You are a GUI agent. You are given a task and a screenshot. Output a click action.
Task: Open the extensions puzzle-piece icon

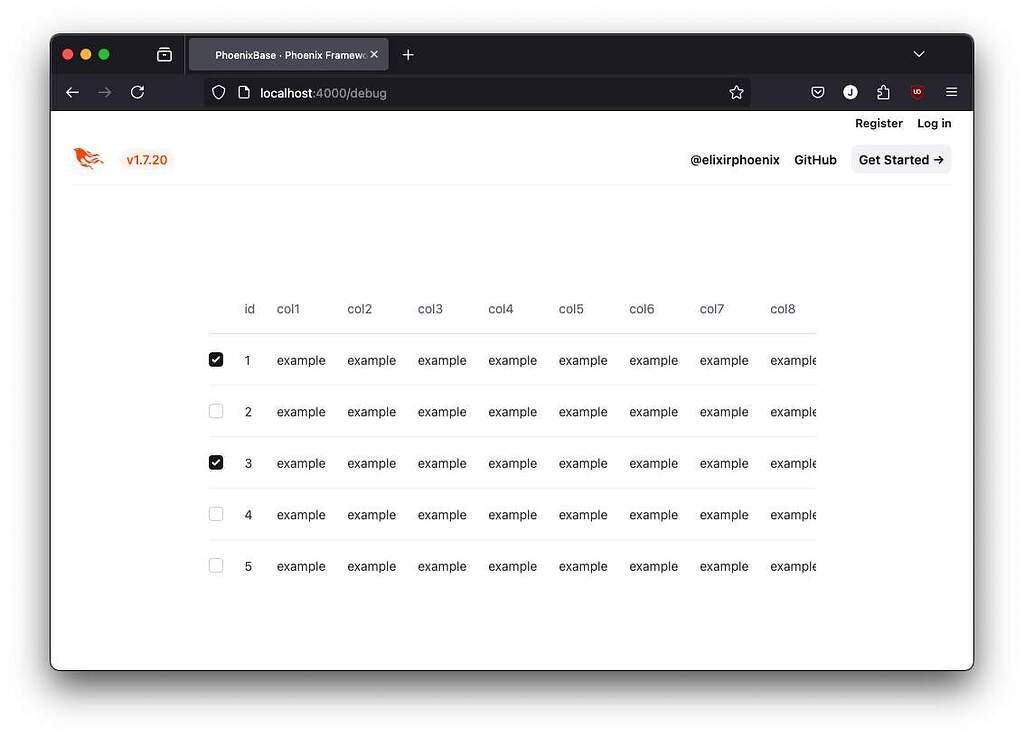click(883, 91)
